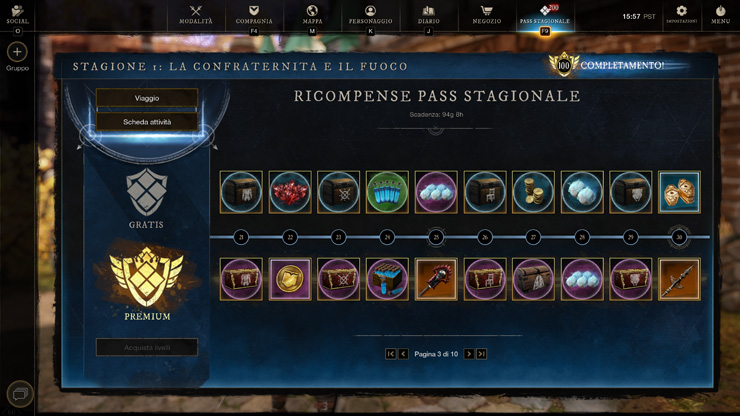Viewport: 740px width, 416px height.
Task: Select the premium gold token reward at level 22
Action: click(290, 279)
